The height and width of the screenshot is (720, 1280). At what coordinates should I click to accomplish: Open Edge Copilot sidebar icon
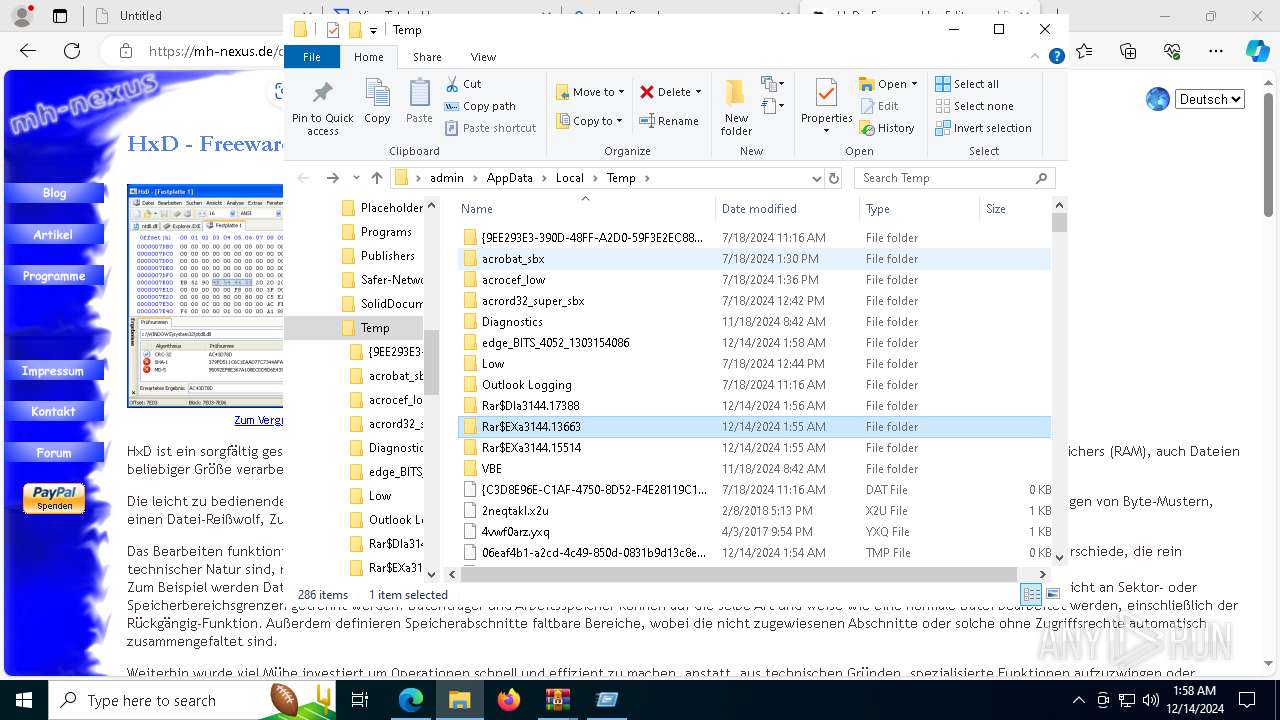pos(1257,51)
